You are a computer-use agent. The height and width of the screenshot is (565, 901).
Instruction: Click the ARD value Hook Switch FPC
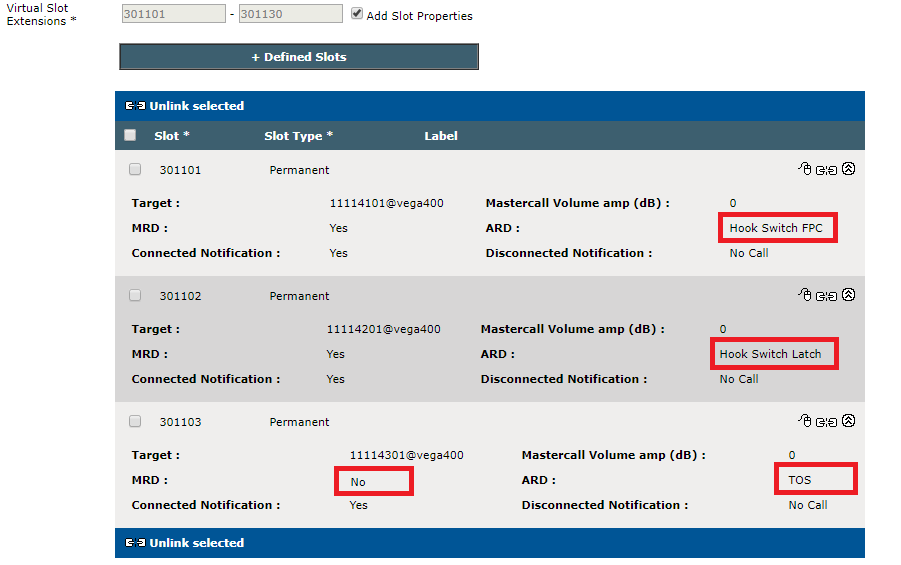coord(776,228)
